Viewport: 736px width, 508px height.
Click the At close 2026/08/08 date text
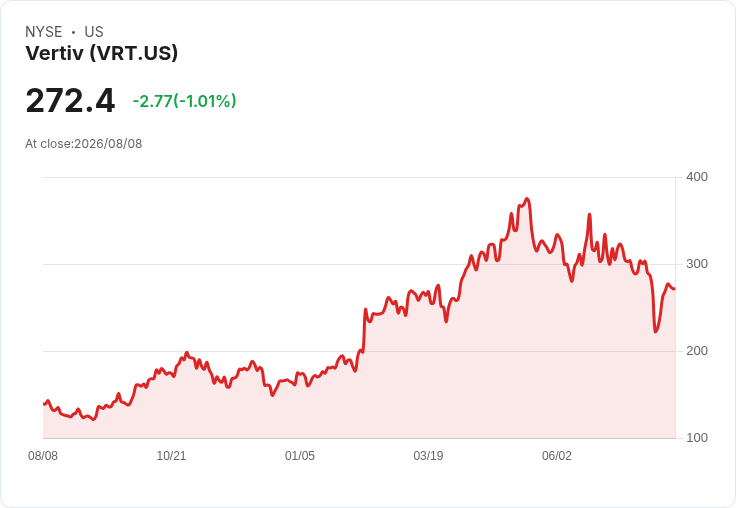point(84,144)
